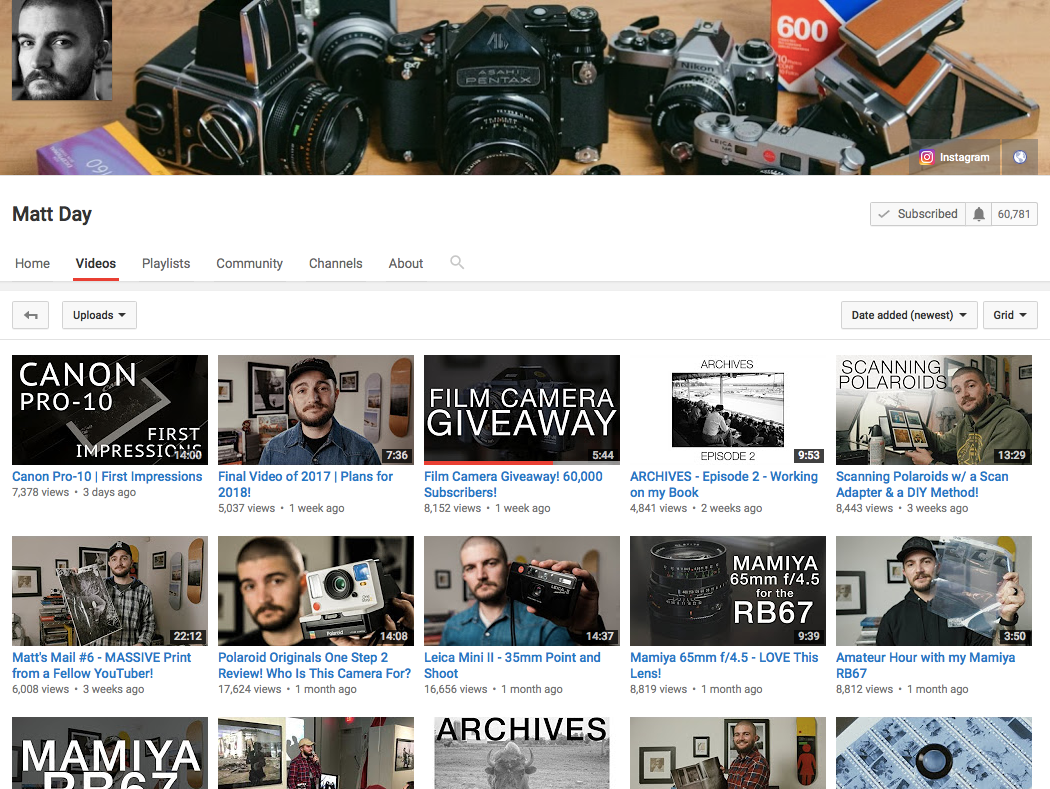Open Scanning Polaroids w/ a Scan Adapter link
This screenshot has height=789, width=1050.
coord(922,484)
